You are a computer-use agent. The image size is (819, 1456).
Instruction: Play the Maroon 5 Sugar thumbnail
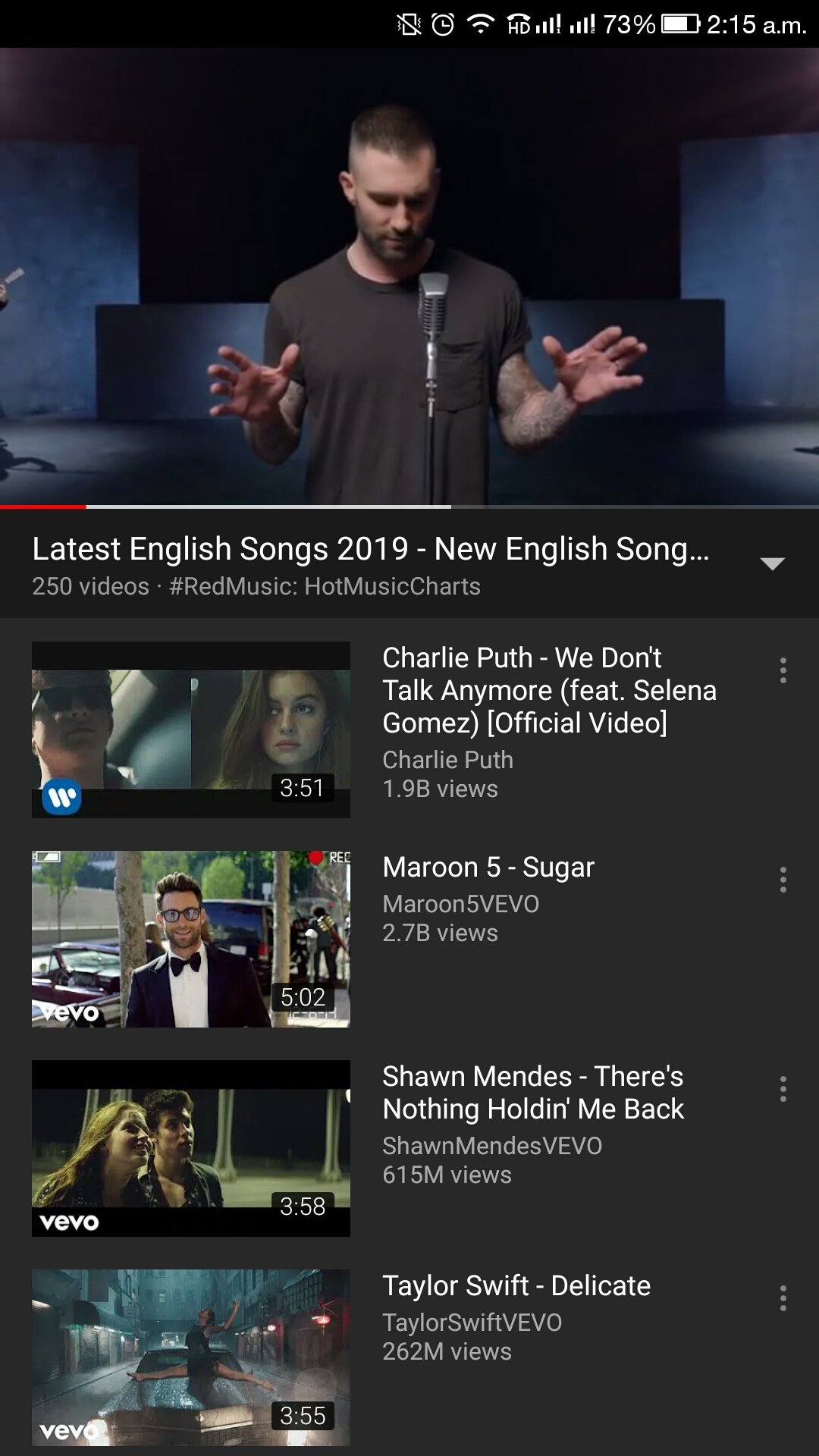click(x=191, y=939)
